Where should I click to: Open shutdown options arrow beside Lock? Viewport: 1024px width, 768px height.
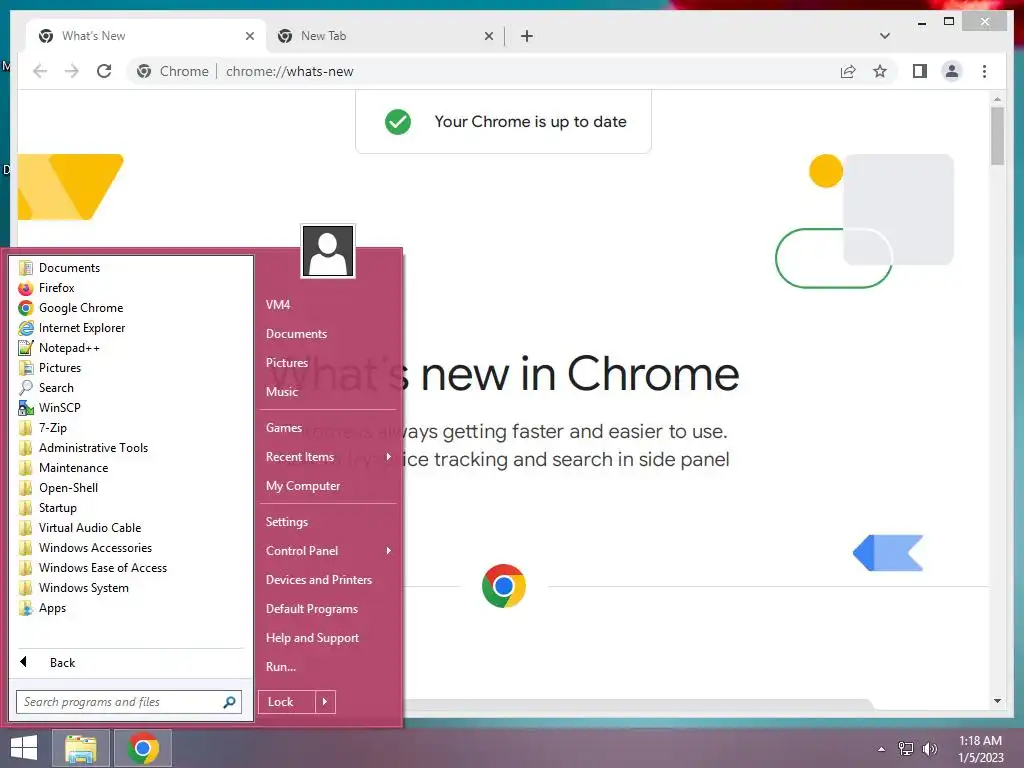325,702
